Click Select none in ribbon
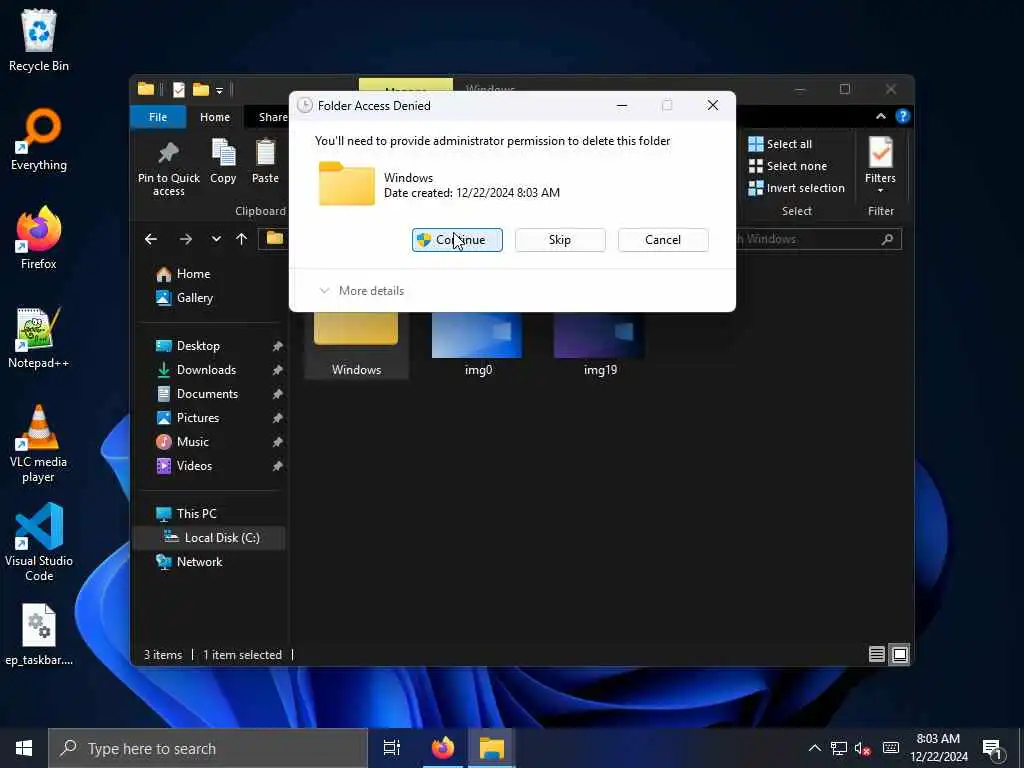Viewport: 1024px width, 768px height. pos(788,166)
